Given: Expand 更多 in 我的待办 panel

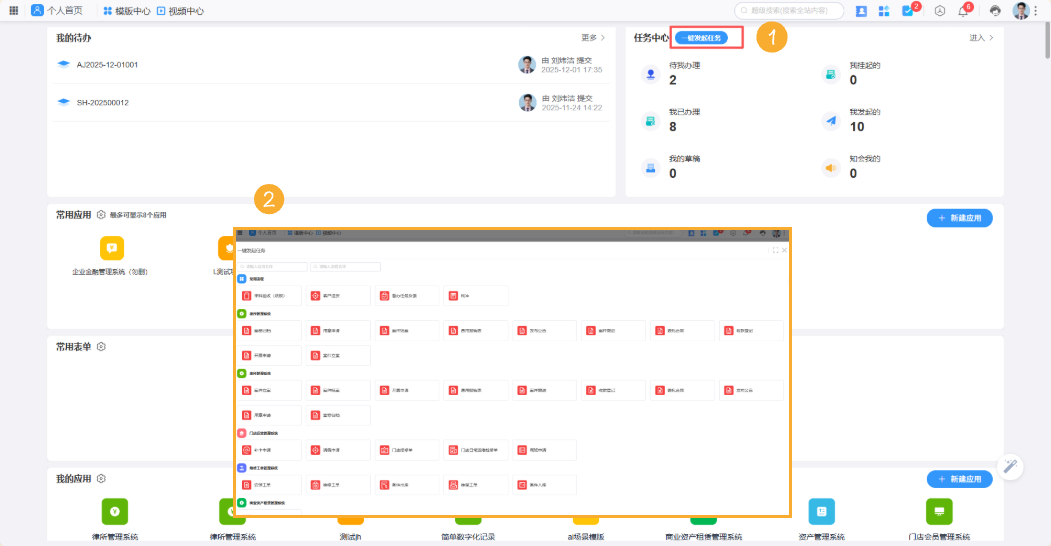Looking at the screenshot, I should pos(593,38).
